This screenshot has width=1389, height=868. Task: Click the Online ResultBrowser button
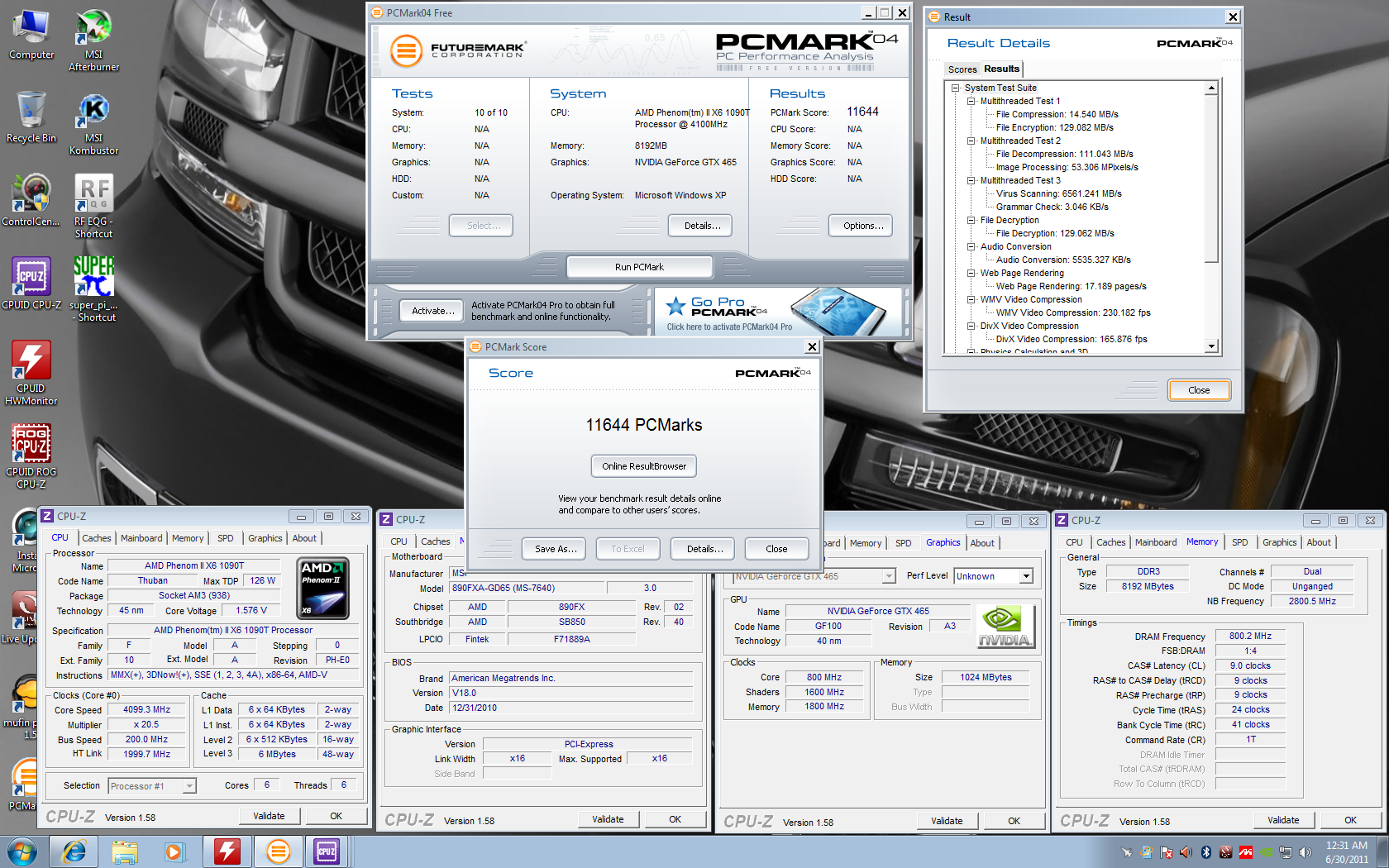coord(643,466)
